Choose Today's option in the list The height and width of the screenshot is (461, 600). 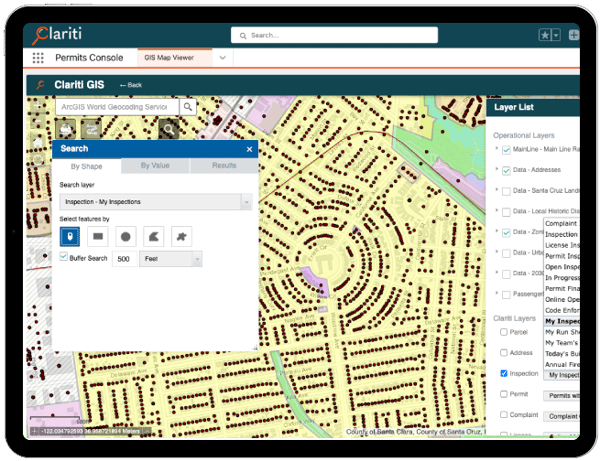click(x=562, y=353)
